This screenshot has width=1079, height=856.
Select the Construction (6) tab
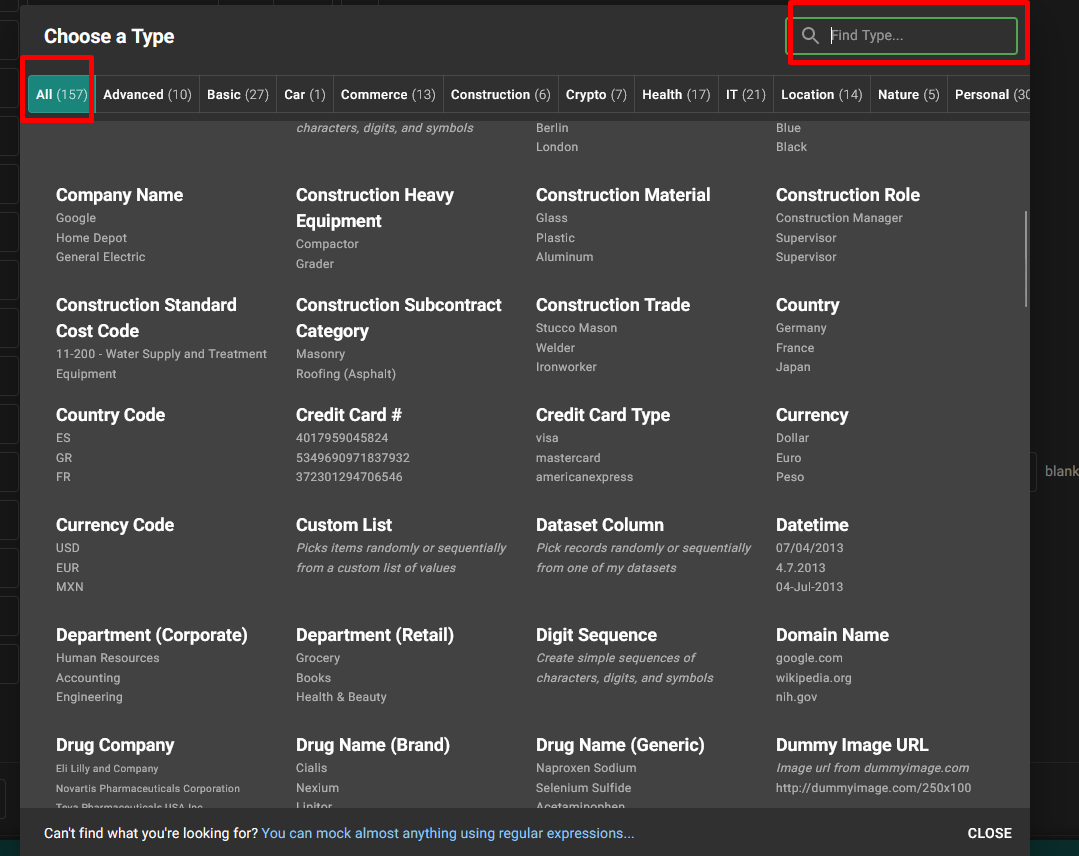pos(500,94)
